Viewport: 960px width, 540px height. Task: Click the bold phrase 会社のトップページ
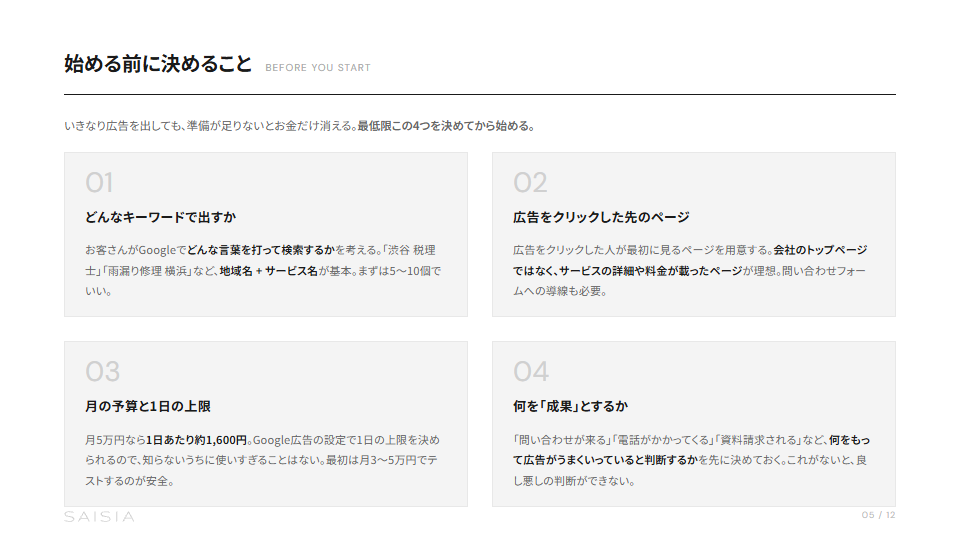[820, 250]
